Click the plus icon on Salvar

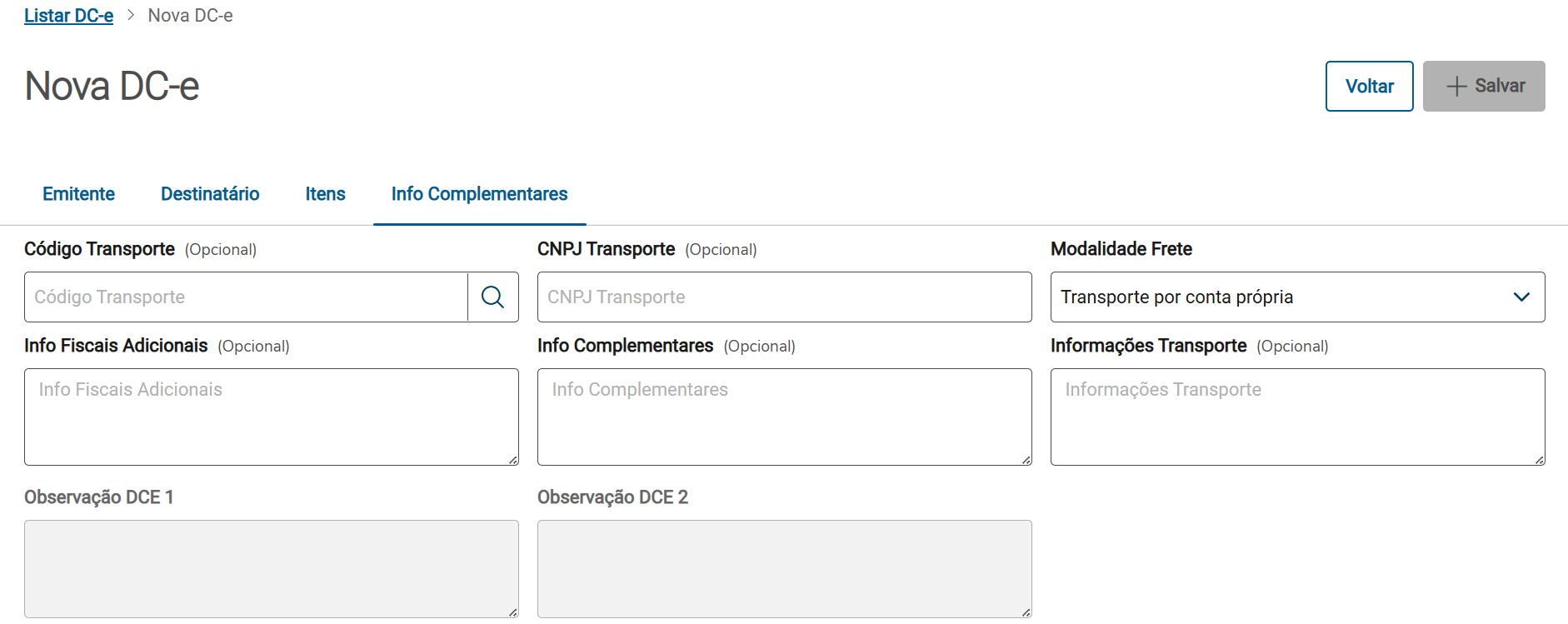(1456, 87)
